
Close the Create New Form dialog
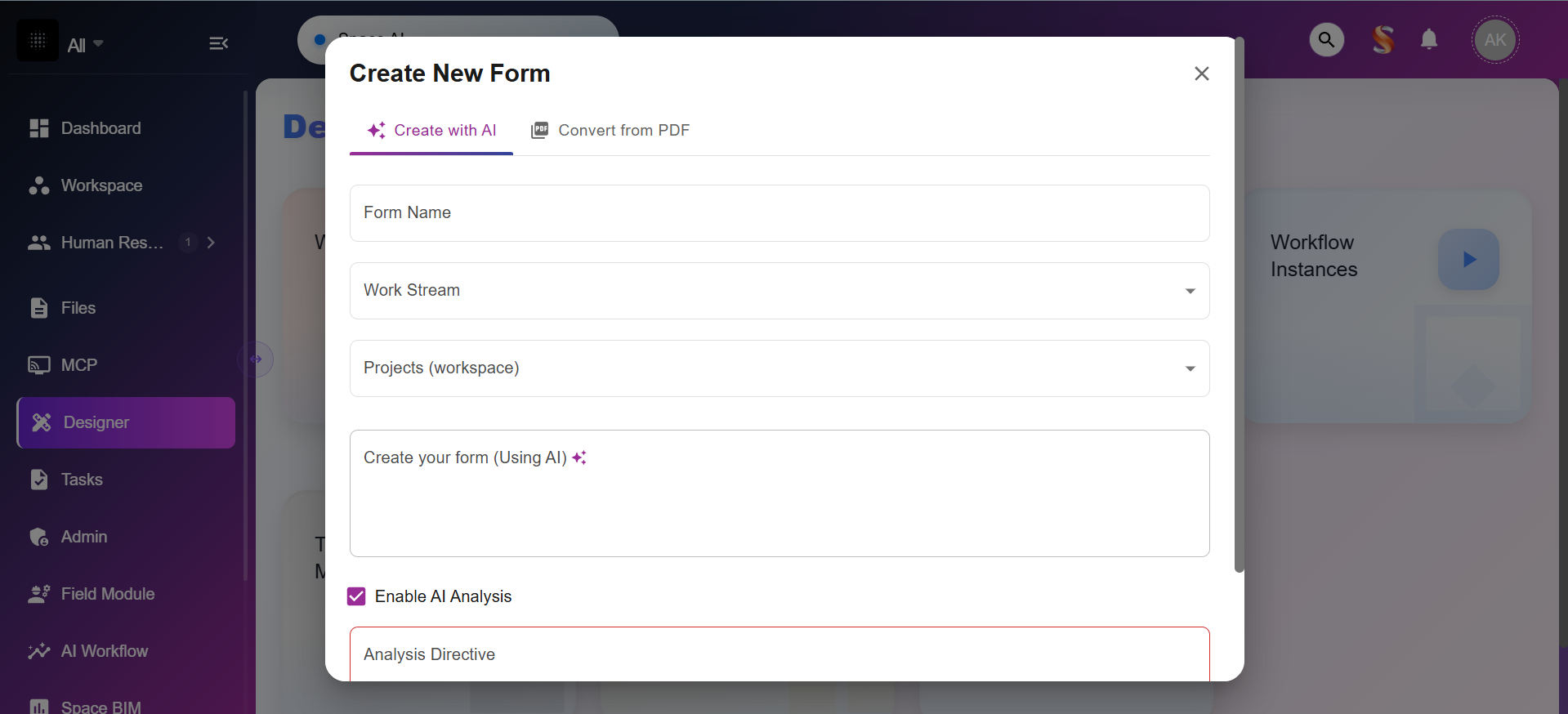[1201, 74]
